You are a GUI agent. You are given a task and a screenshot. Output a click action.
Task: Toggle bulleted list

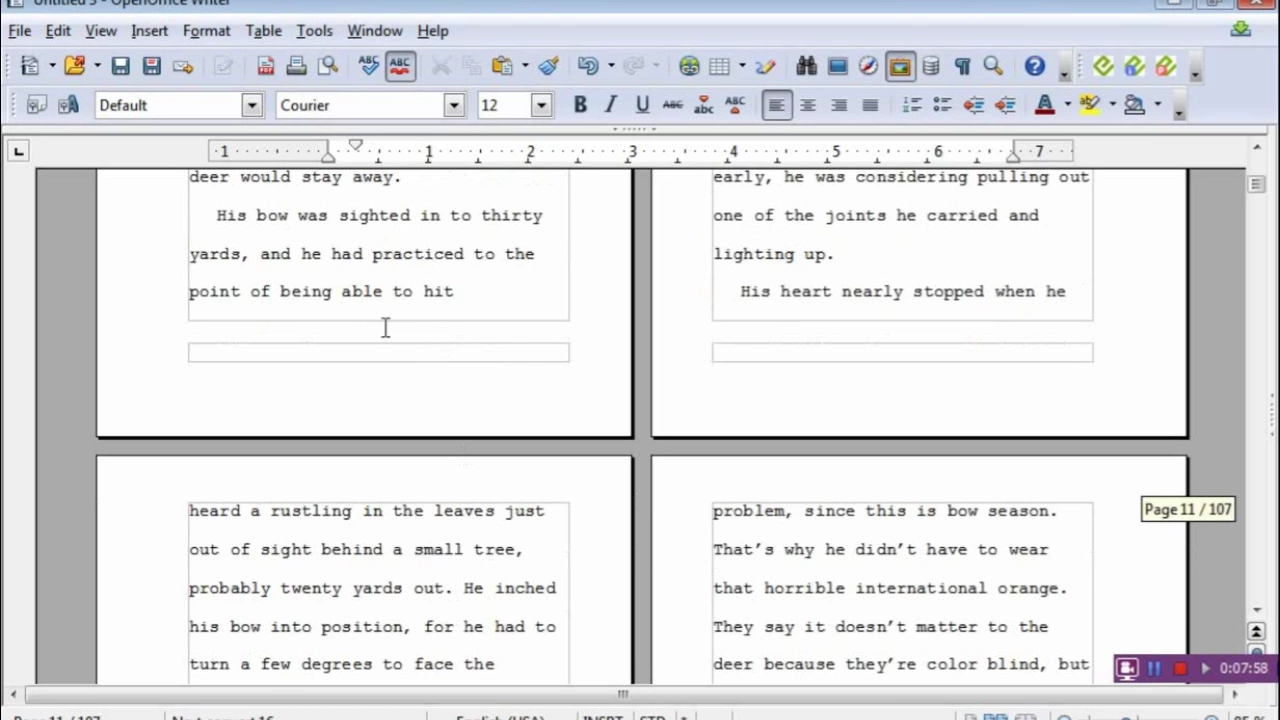pos(942,105)
